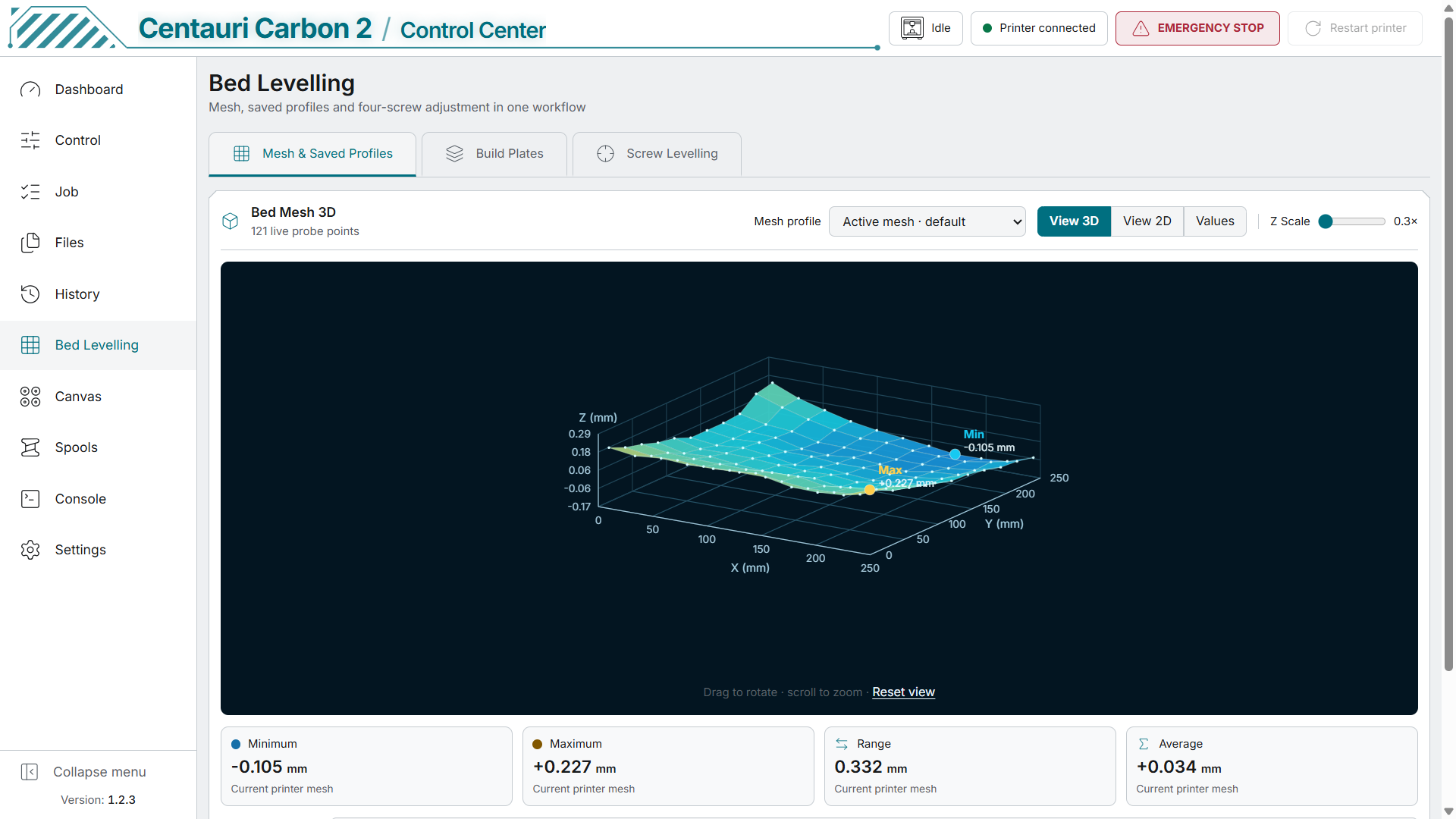
Task: Click the Minimum -0.105 mm value
Action: click(269, 767)
